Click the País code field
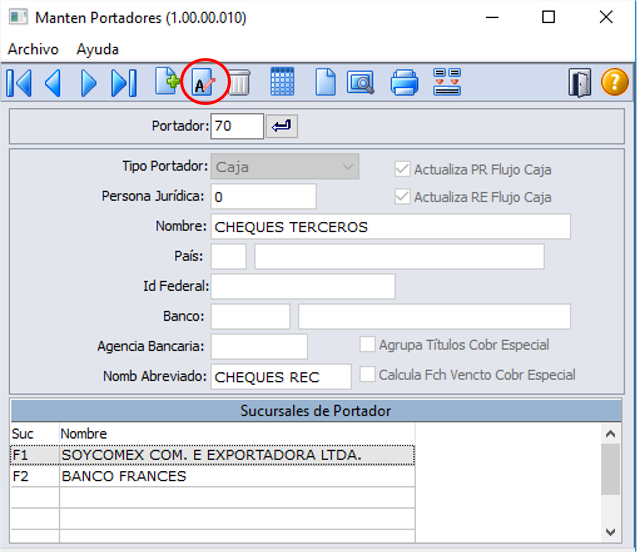The width and height of the screenshot is (637, 552). point(229,257)
